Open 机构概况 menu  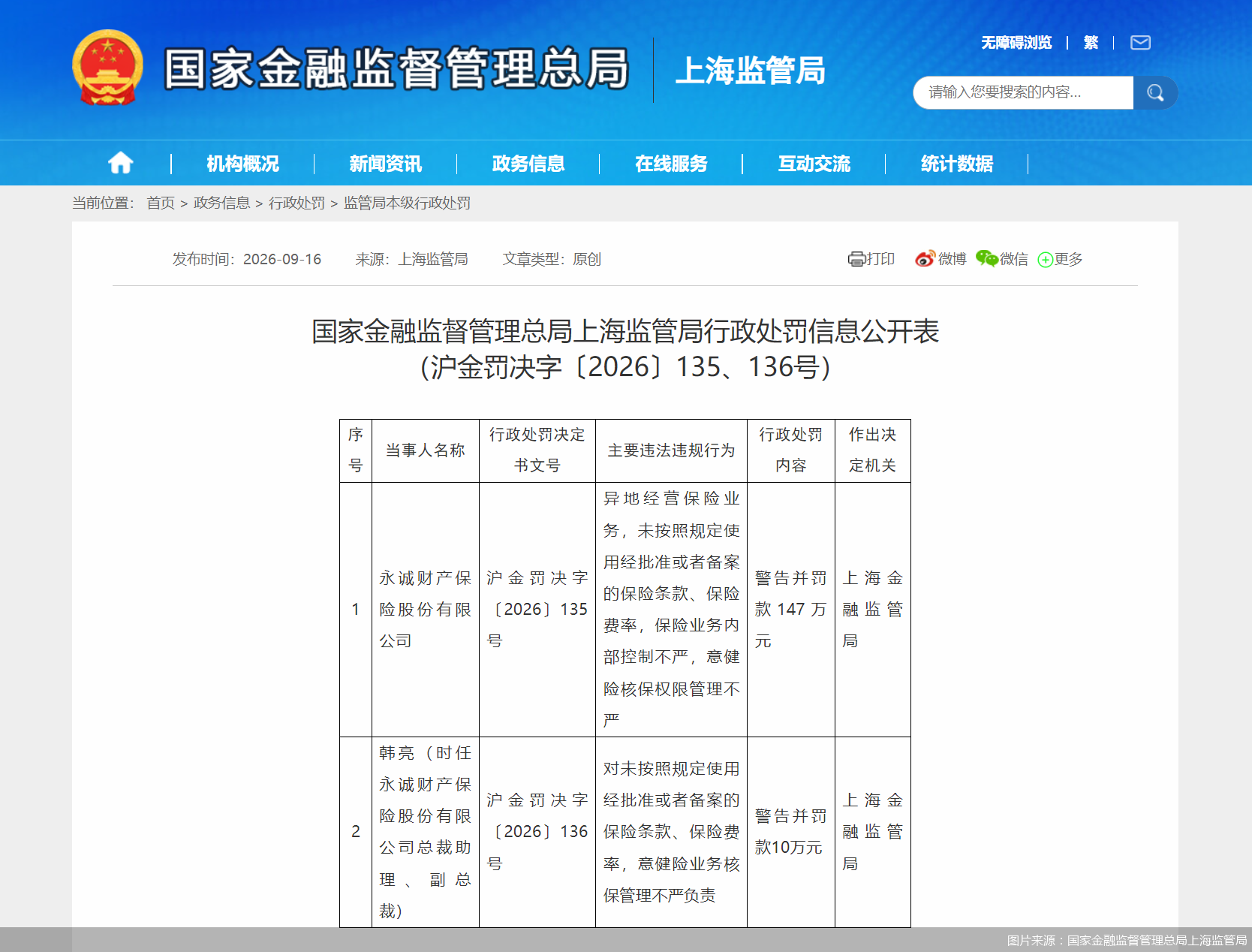coord(242,164)
